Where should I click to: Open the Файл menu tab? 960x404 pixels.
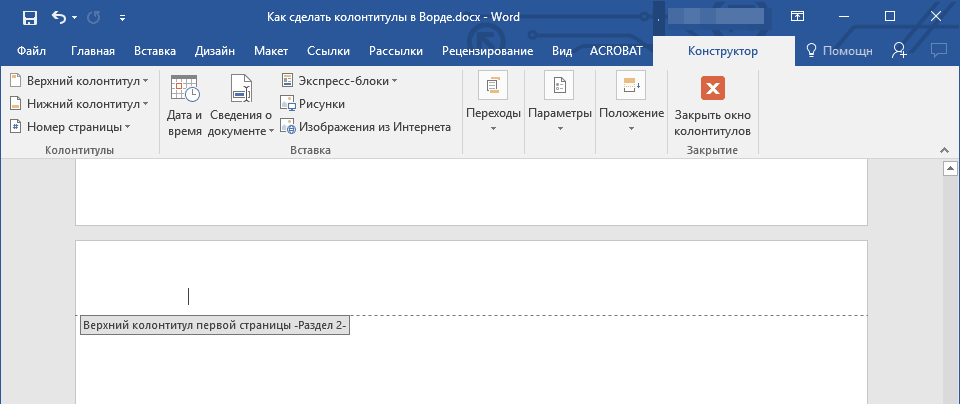31,51
